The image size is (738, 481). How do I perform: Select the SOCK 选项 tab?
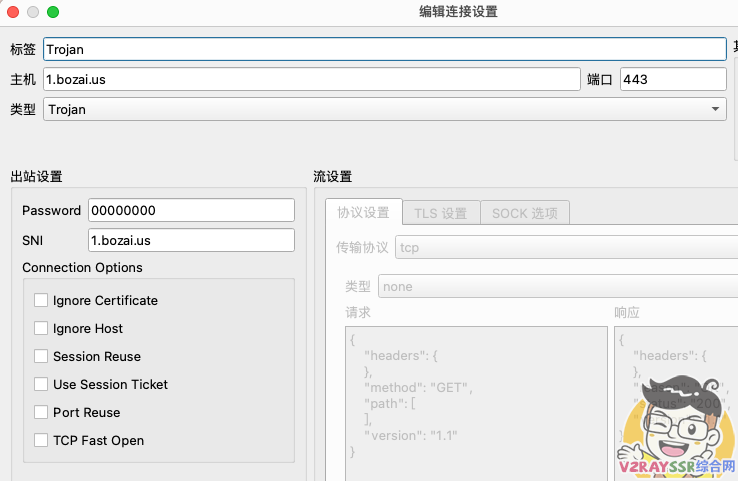tap(525, 213)
